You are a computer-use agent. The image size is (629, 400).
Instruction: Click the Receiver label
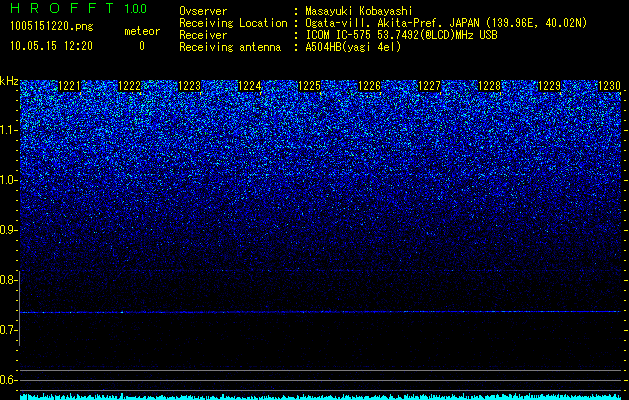coord(203,35)
